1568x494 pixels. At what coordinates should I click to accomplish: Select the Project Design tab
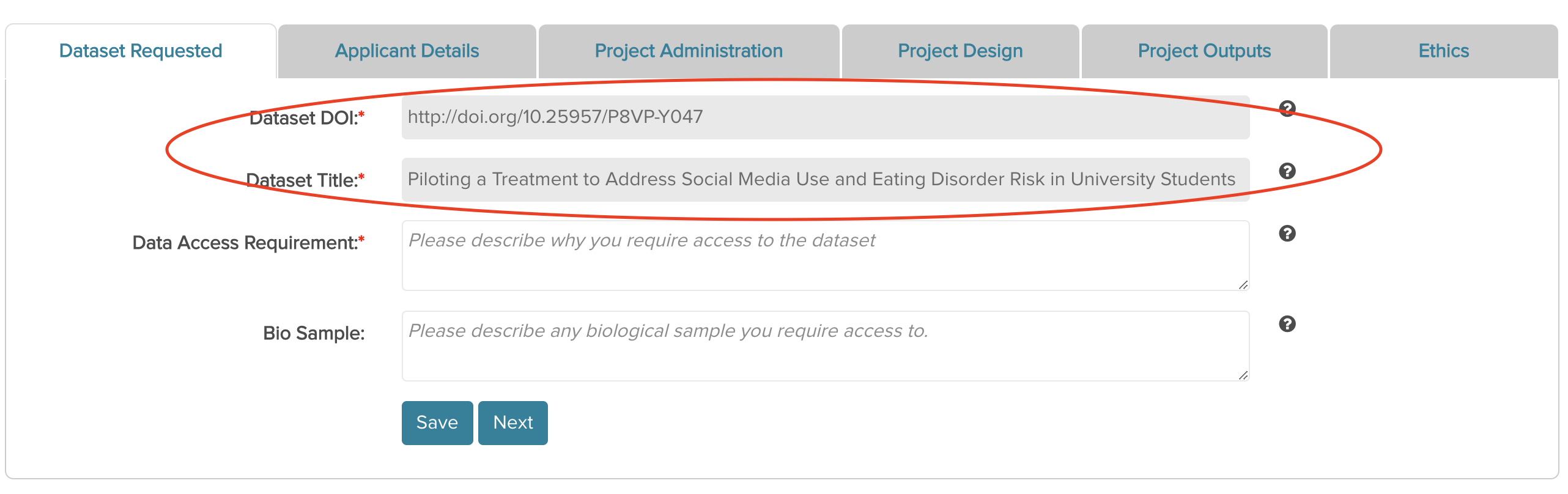960,51
